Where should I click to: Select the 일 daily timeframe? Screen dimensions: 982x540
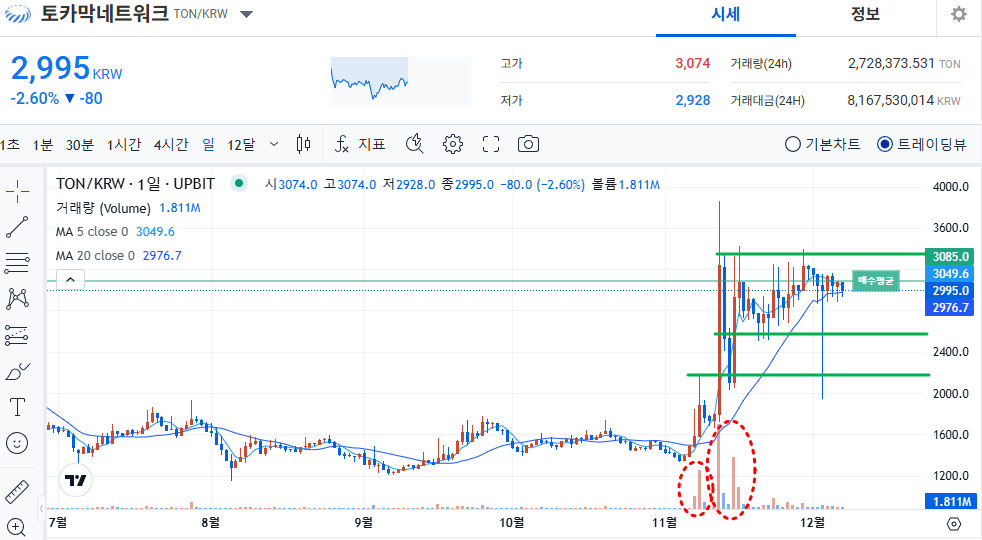(209, 145)
